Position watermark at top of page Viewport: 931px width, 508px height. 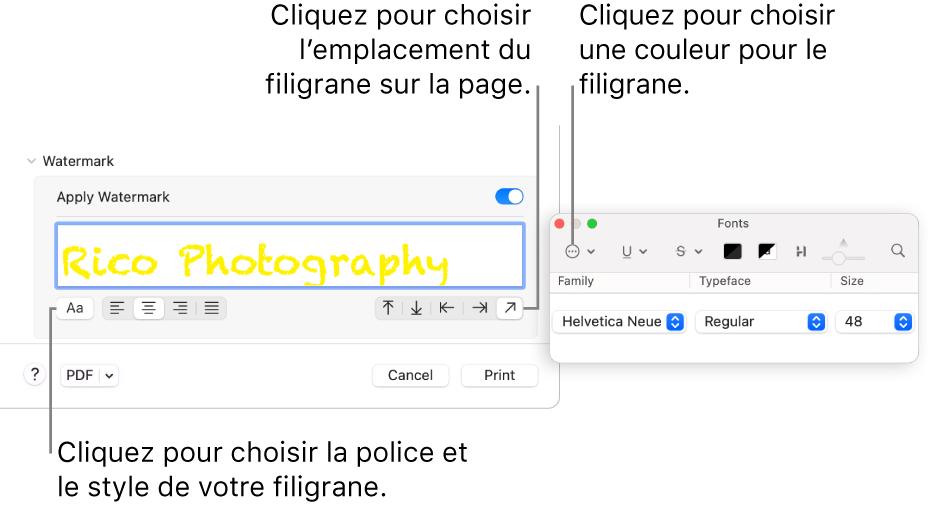click(x=388, y=308)
